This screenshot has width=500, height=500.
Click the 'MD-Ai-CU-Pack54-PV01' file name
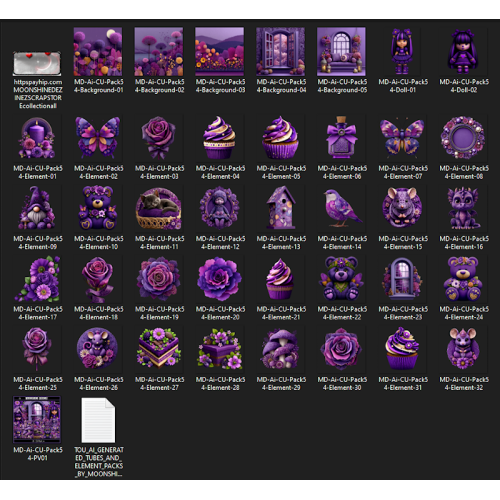(38, 454)
